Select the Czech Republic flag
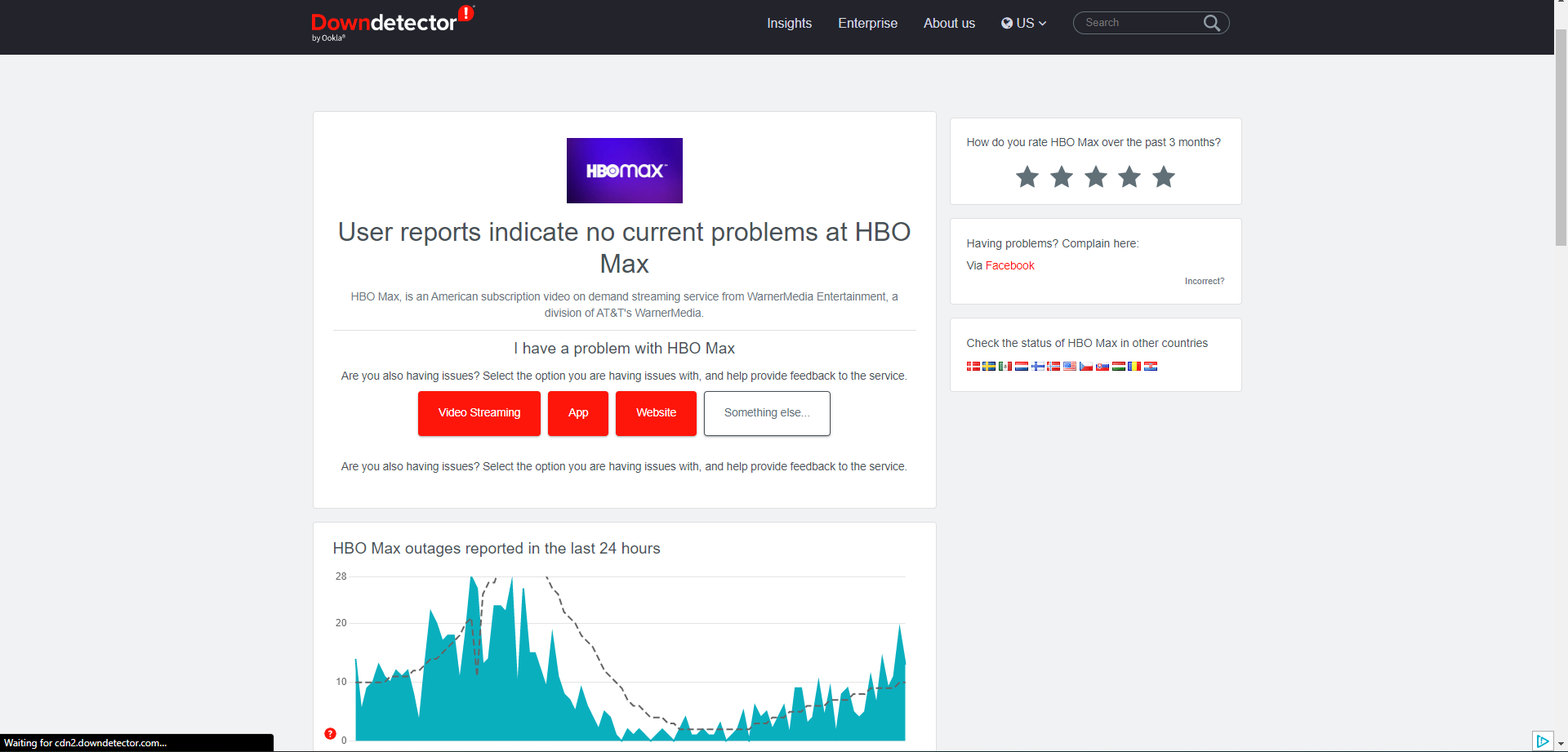Screen dimensions: 1568x752 tap(1086, 366)
